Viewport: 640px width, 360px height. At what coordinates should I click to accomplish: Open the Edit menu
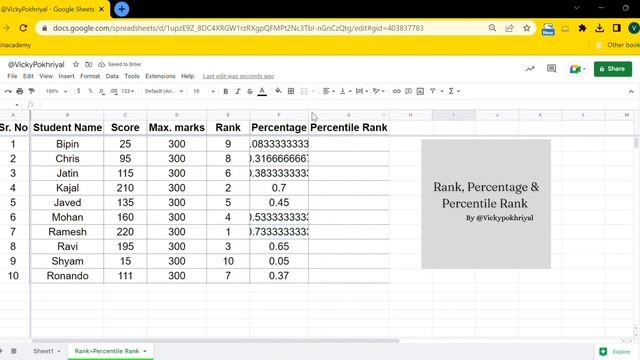(28, 76)
